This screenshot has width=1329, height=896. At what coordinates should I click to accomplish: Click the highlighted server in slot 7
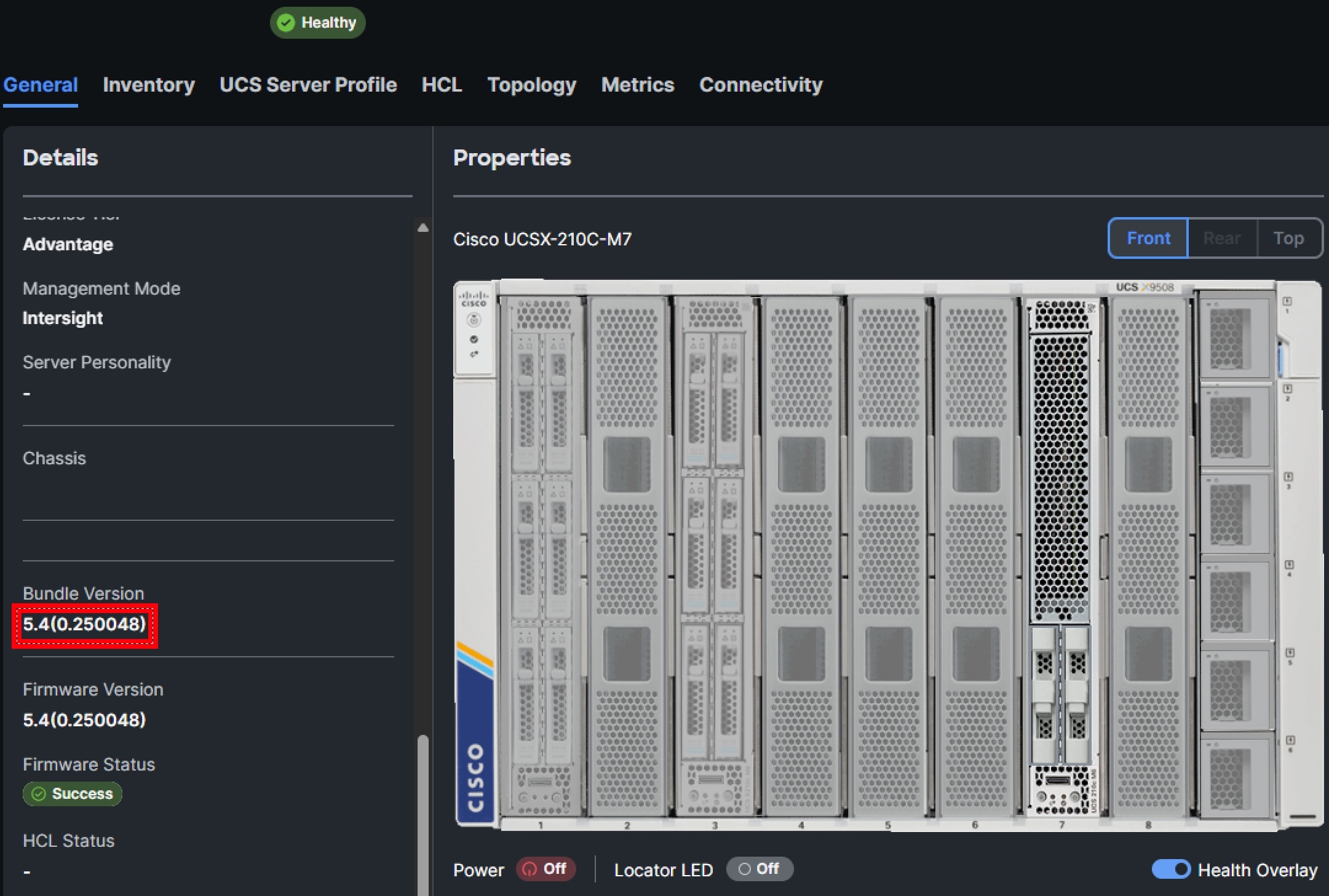coord(1061,553)
